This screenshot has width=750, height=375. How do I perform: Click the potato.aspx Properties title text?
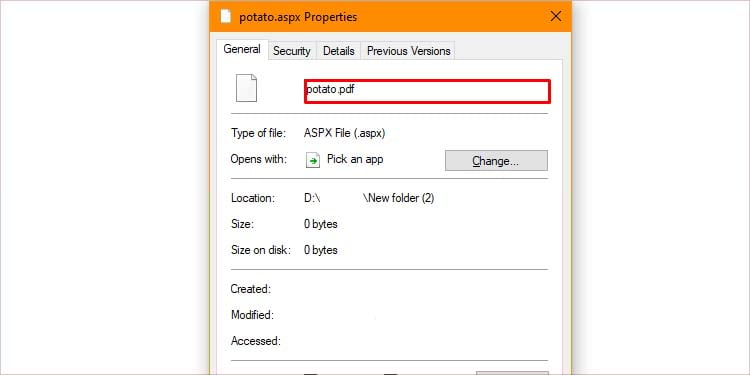tap(298, 17)
